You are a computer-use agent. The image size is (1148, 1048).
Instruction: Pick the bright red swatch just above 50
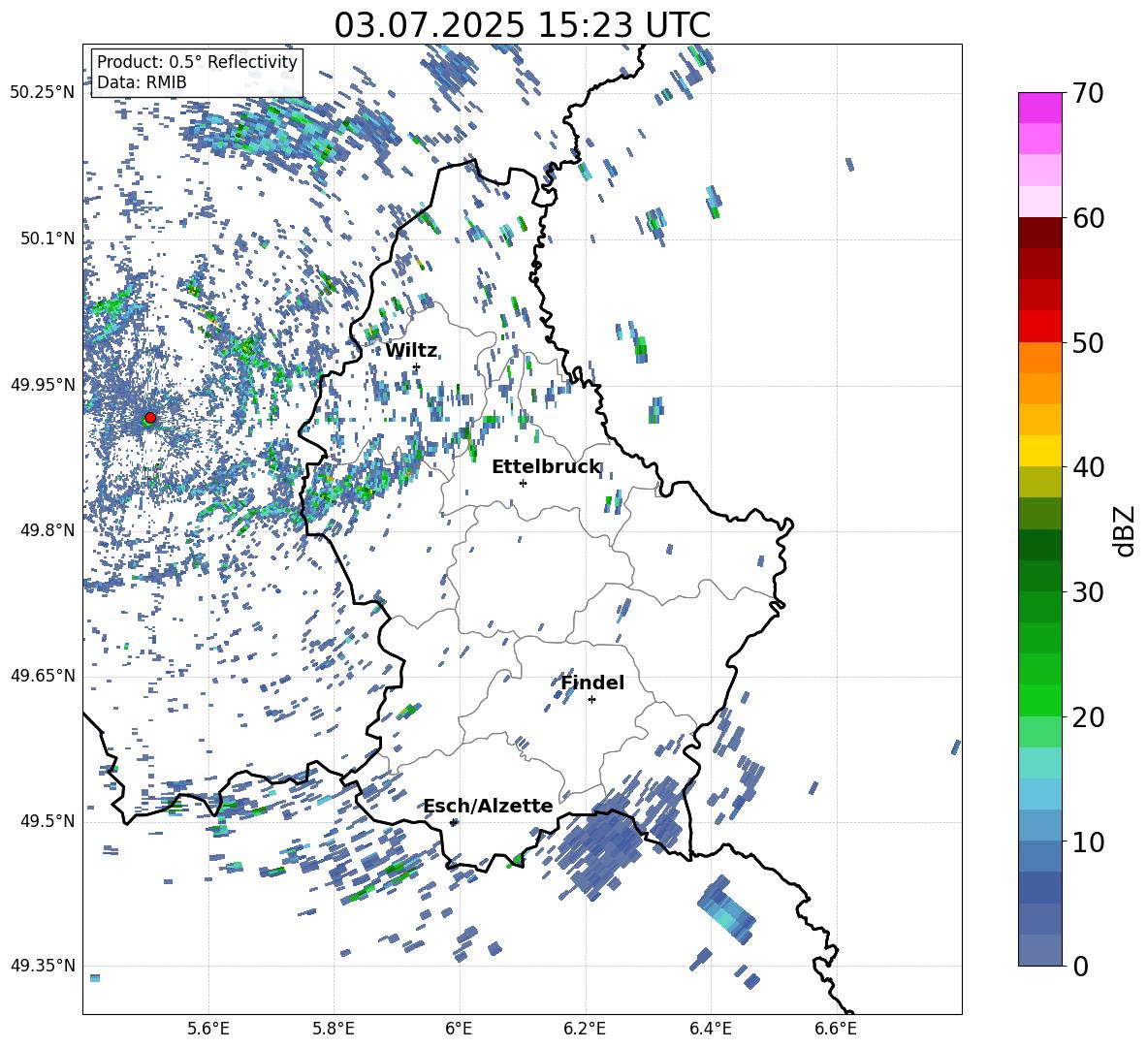click(x=1039, y=327)
